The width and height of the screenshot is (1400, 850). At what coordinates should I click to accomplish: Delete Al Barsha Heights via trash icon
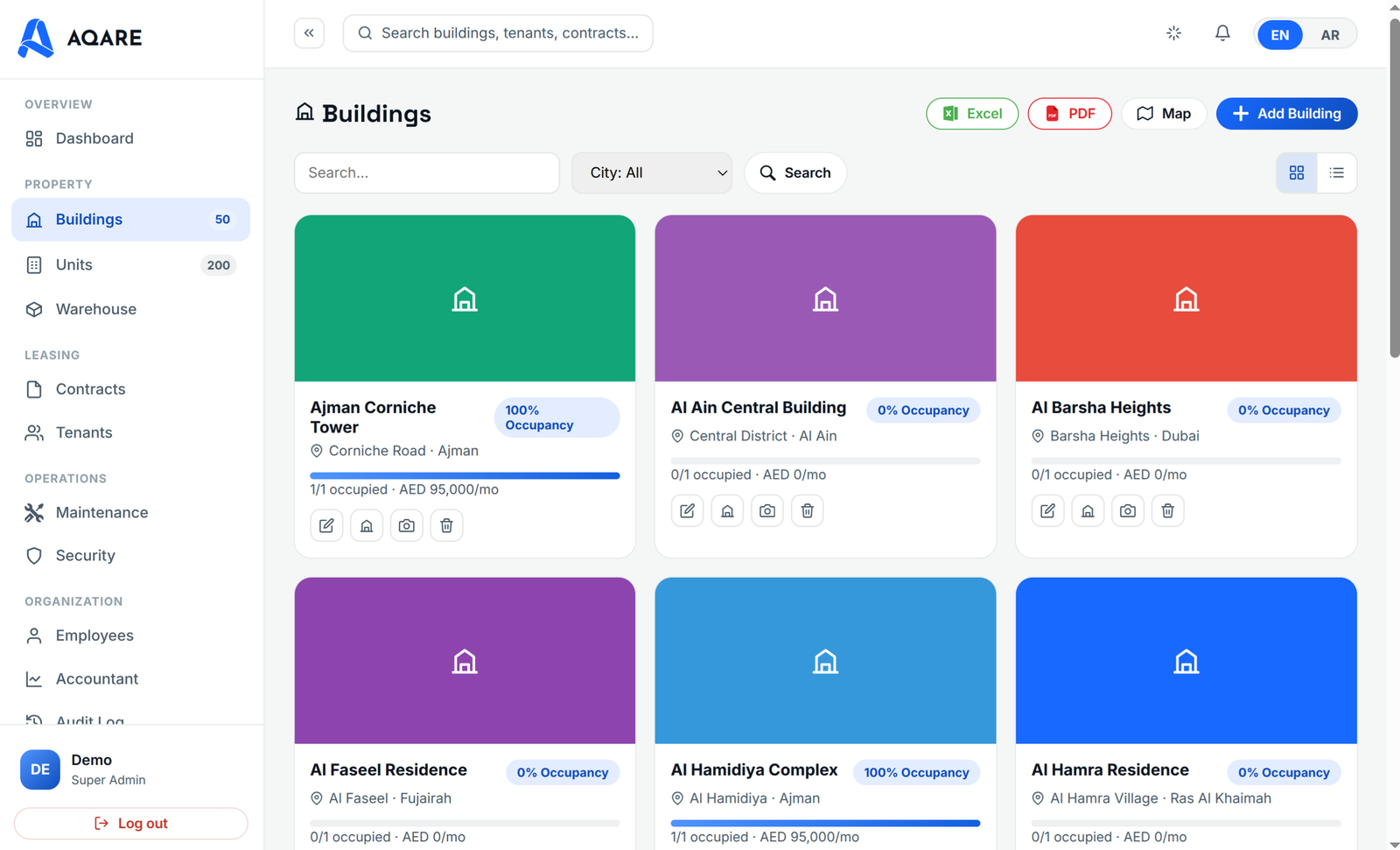[x=1168, y=510]
